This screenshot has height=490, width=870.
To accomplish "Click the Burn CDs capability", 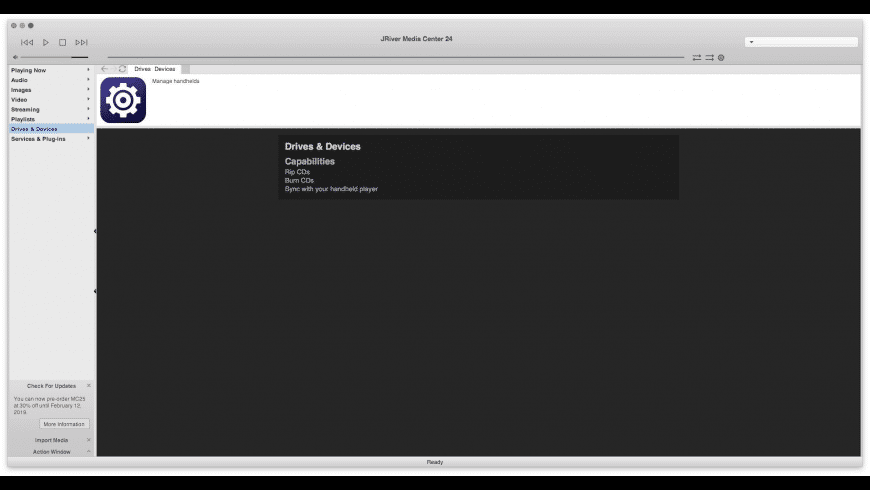I will 299,180.
